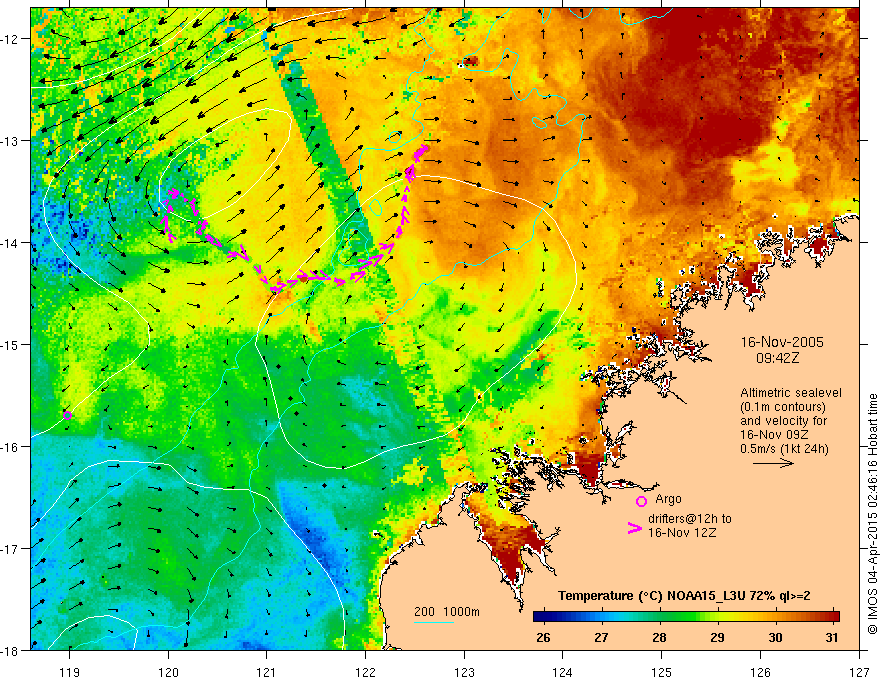
Task: Click the '16-Nov 12Z' drifter date text
Action: (x=682, y=532)
